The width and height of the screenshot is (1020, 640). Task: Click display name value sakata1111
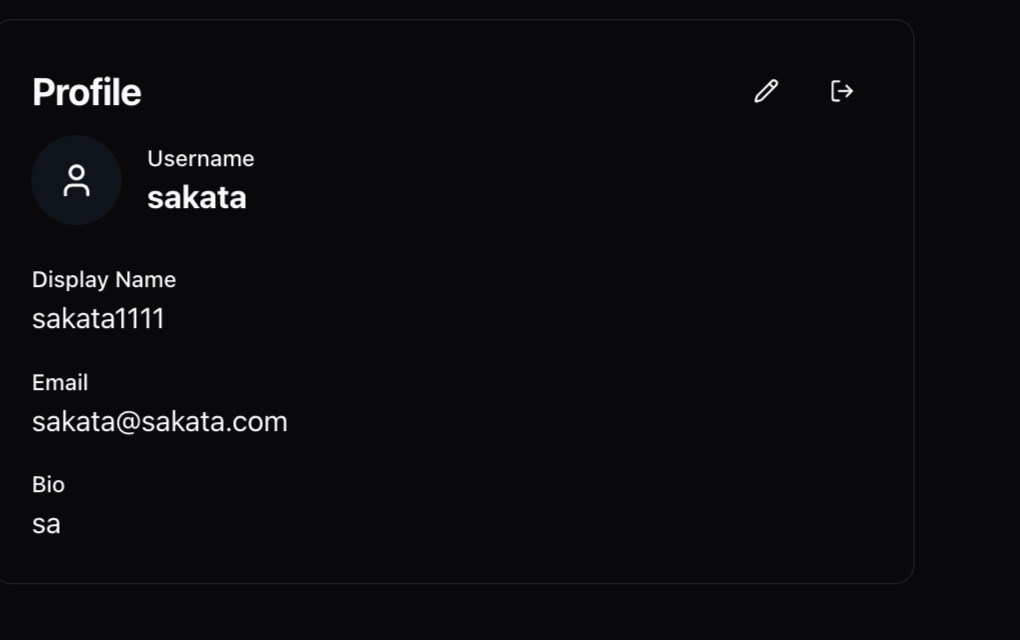98,319
